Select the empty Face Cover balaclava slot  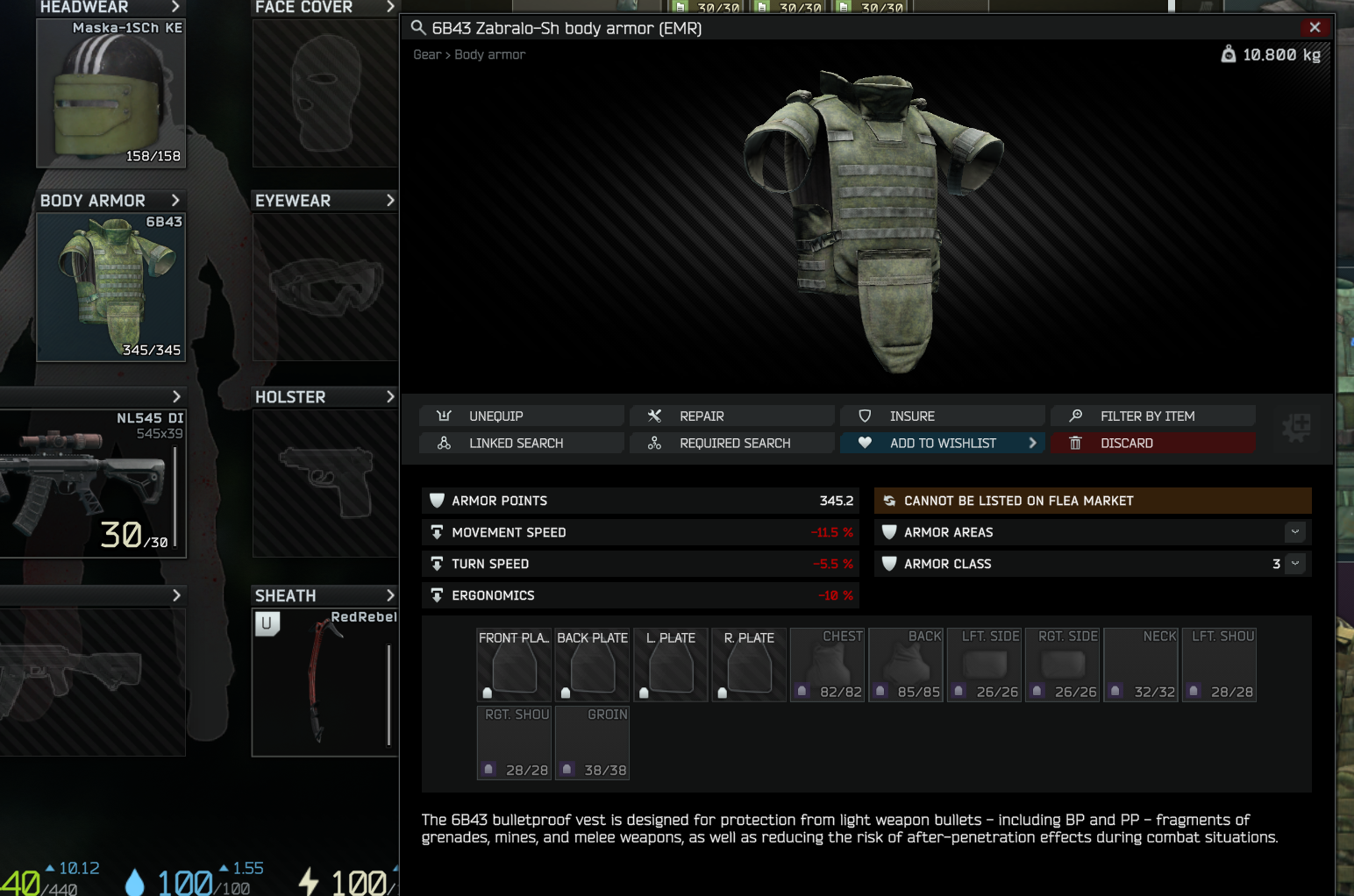325,93
